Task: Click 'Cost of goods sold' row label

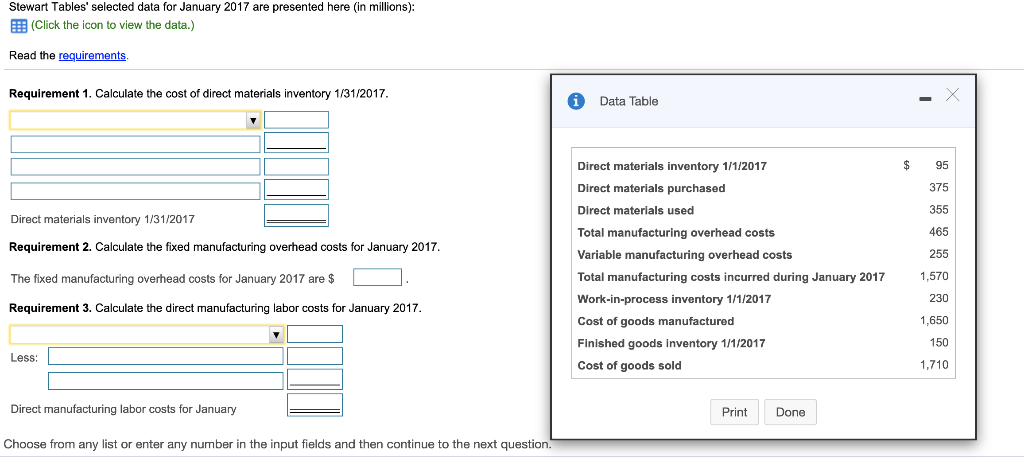Action: pyautogui.click(x=629, y=366)
